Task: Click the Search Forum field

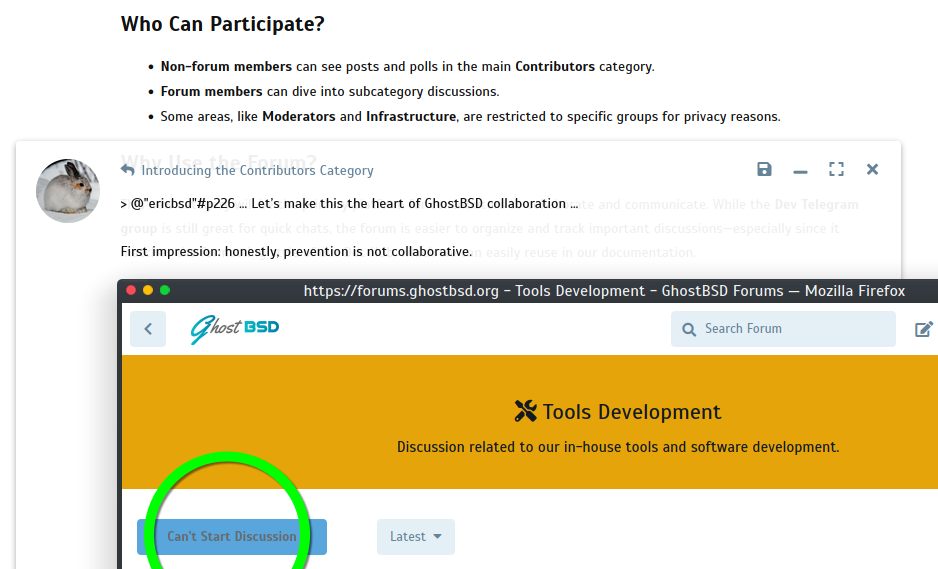Action: point(783,328)
